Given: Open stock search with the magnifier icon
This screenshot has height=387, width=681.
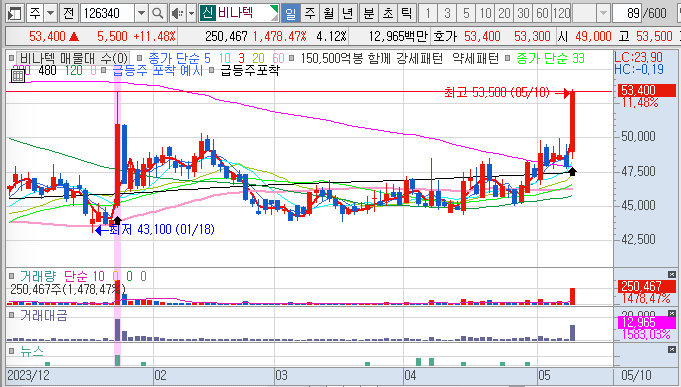Looking at the screenshot, I should tap(158, 13).
